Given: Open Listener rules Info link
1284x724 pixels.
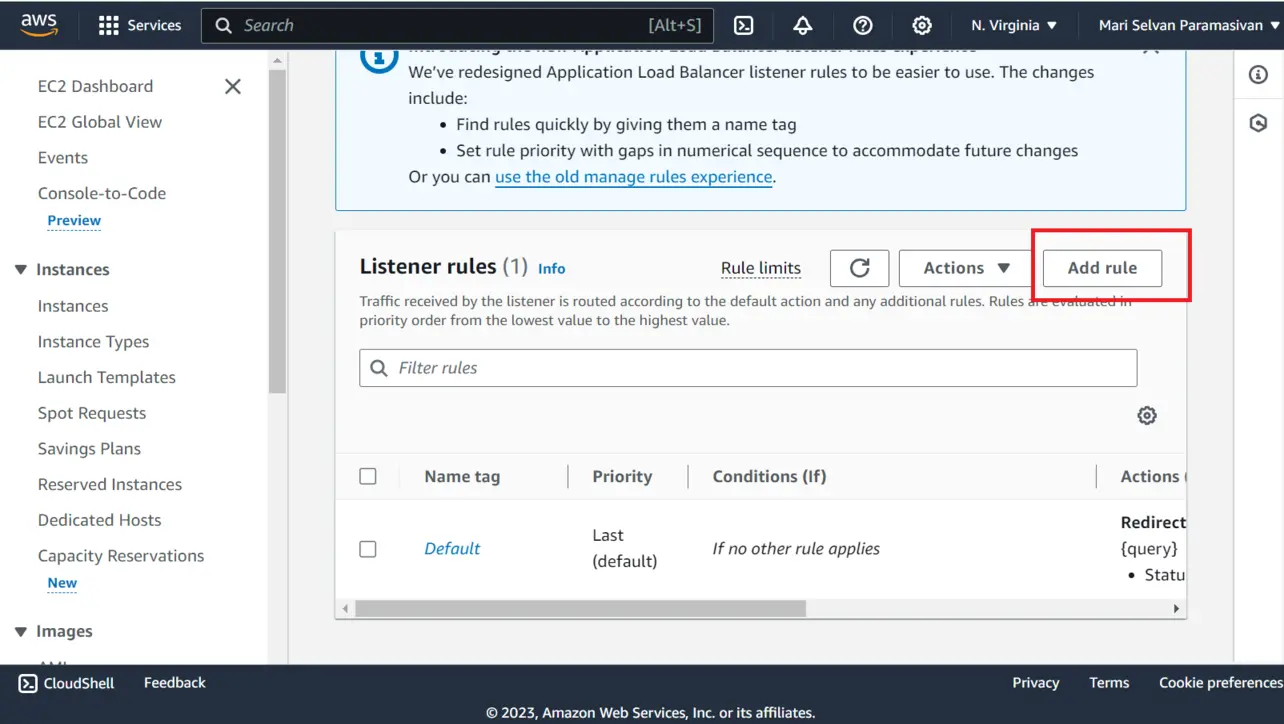Looking at the screenshot, I should (552, 269).
